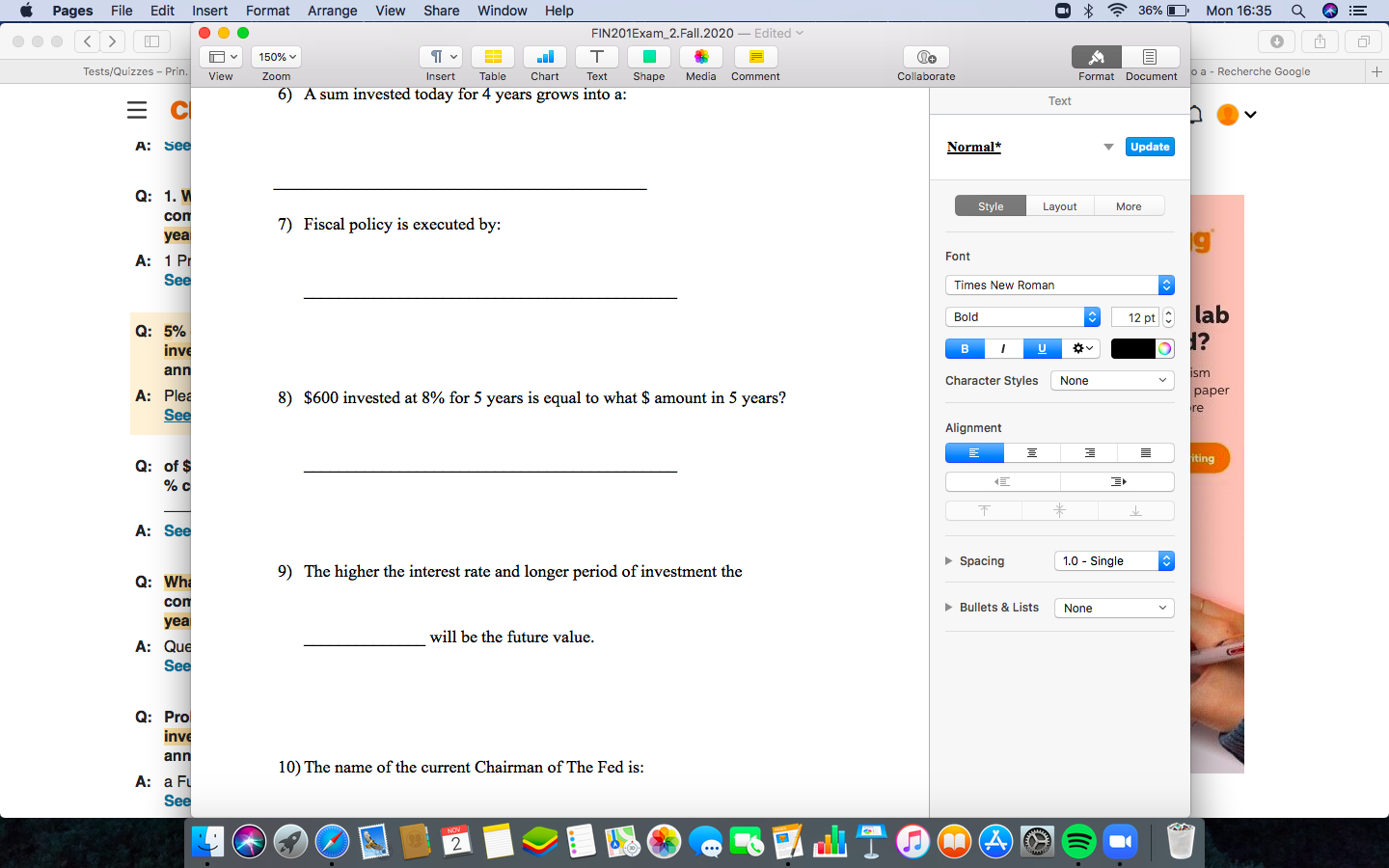The image size is (1389, 868).
Task: Click the Update paragraph style button
Action: 1150,146
